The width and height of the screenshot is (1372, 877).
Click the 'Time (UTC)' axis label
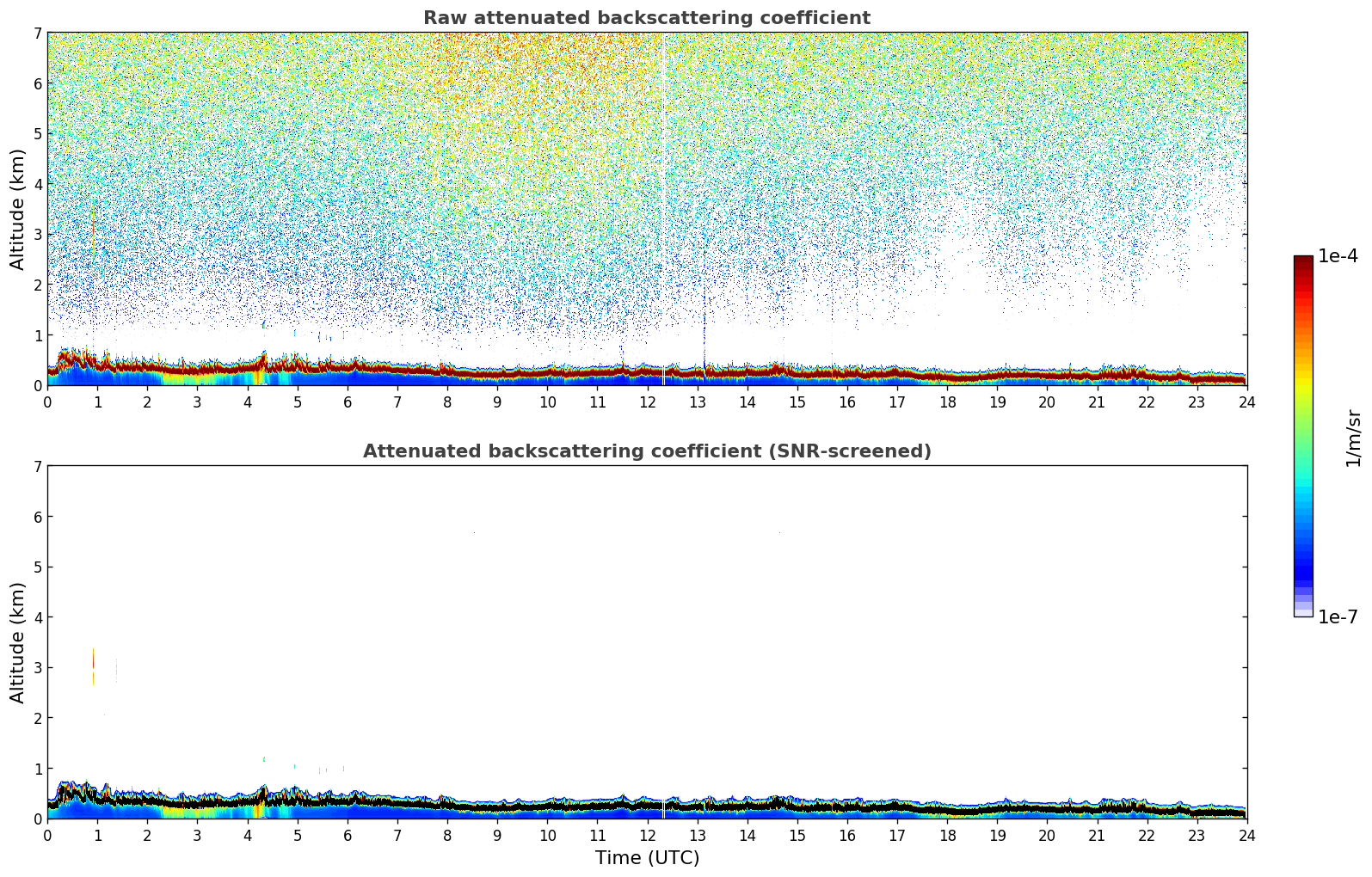coord(647,858)
